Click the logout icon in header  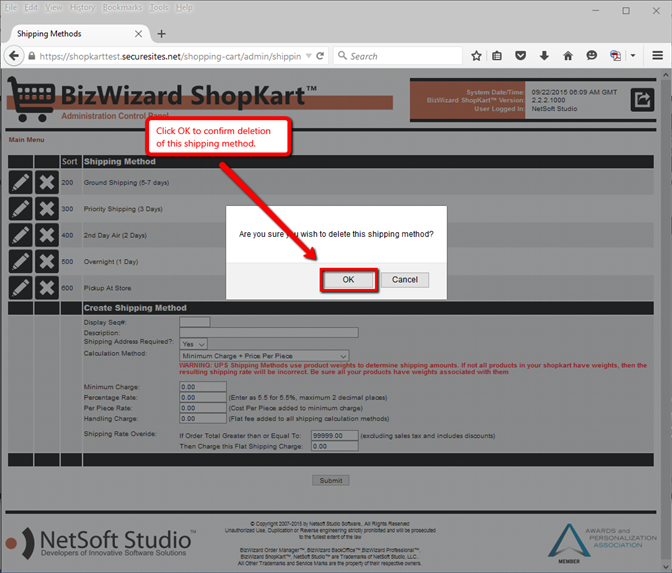(642, 100)
